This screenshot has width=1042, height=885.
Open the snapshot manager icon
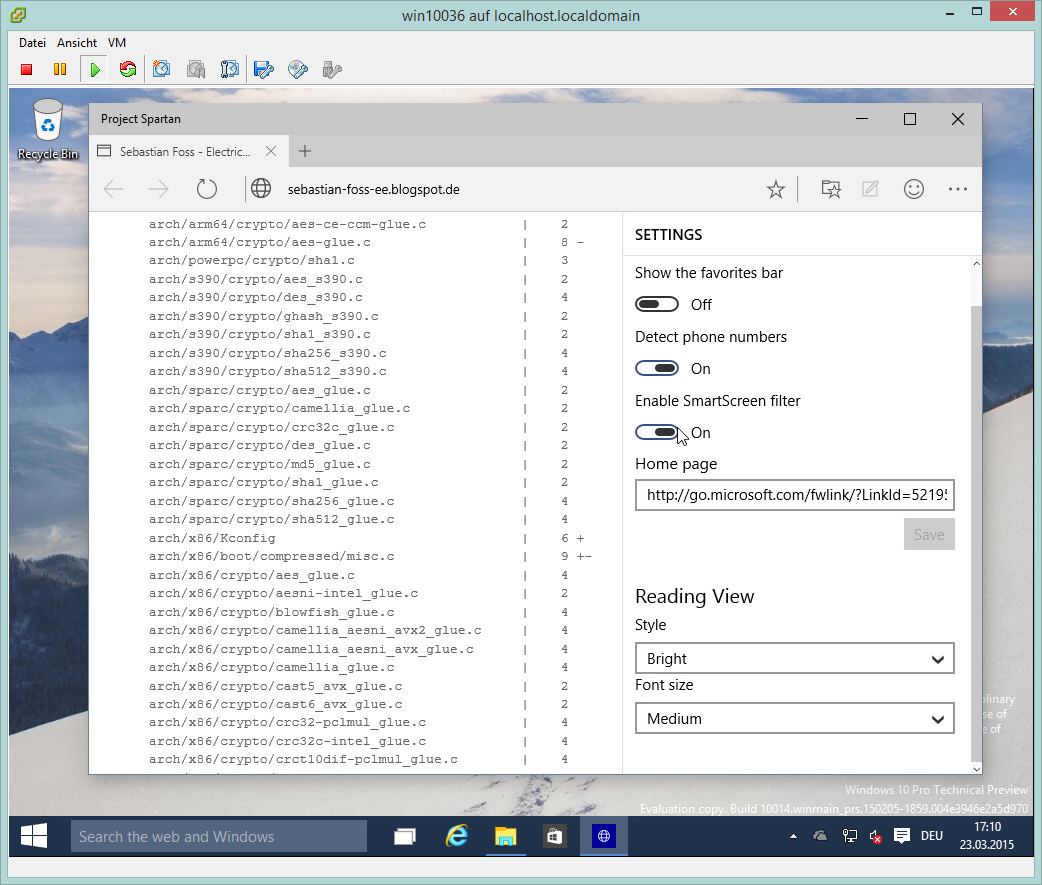(230, 69)
